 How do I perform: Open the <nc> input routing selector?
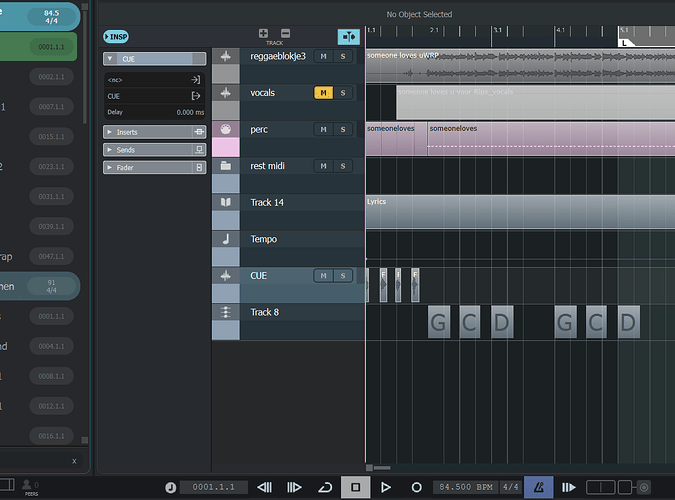[154, 80]
